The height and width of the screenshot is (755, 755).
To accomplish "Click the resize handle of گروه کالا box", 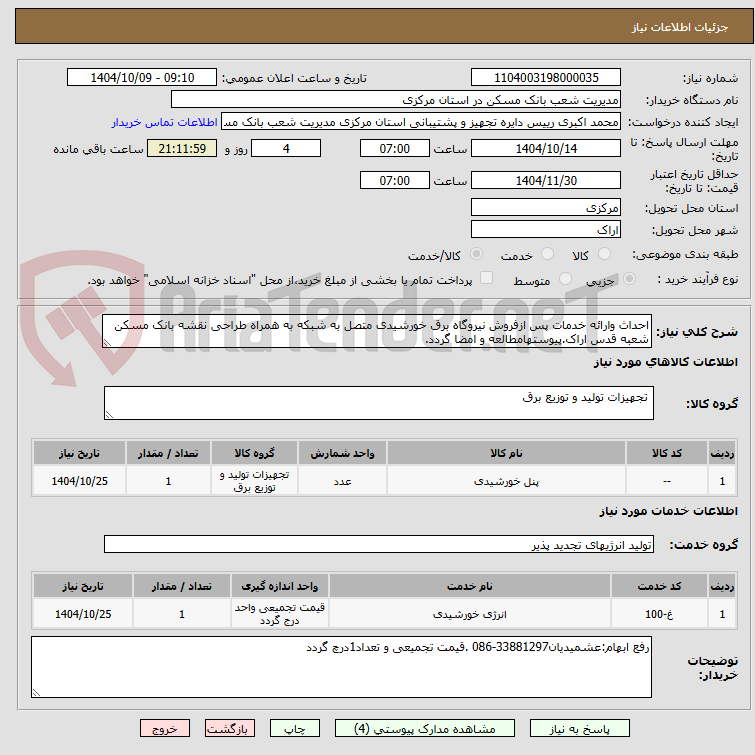I will click(x=109, y=415).
